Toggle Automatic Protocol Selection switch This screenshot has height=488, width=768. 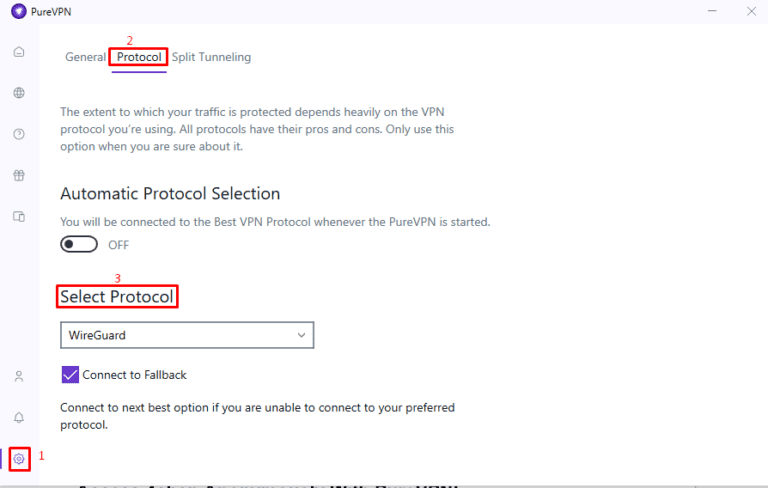(x=79, y=244)
